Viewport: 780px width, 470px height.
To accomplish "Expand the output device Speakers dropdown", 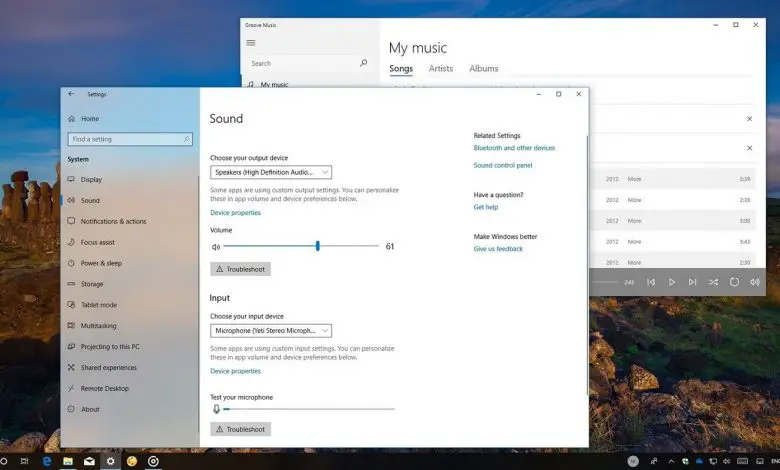I will (x=271, y=172).
